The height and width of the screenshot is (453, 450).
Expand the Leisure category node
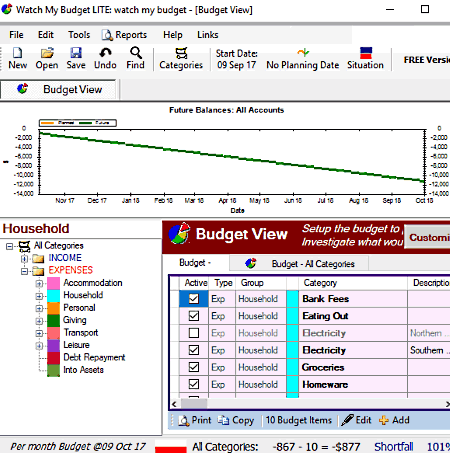point(39,346)
